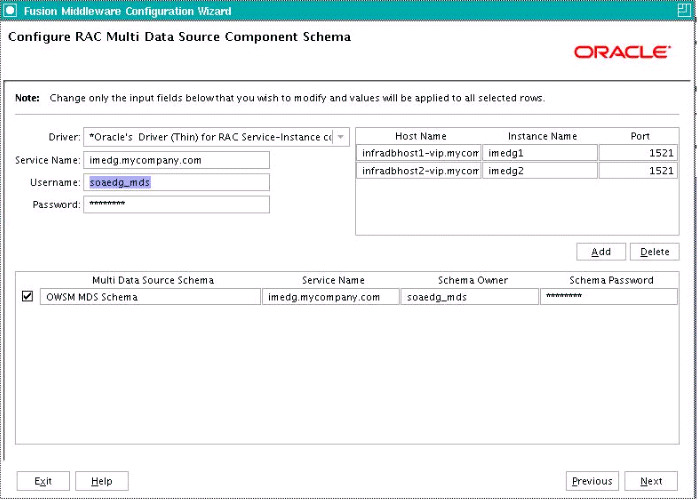Click the Next button

click(x=651, y=481)
